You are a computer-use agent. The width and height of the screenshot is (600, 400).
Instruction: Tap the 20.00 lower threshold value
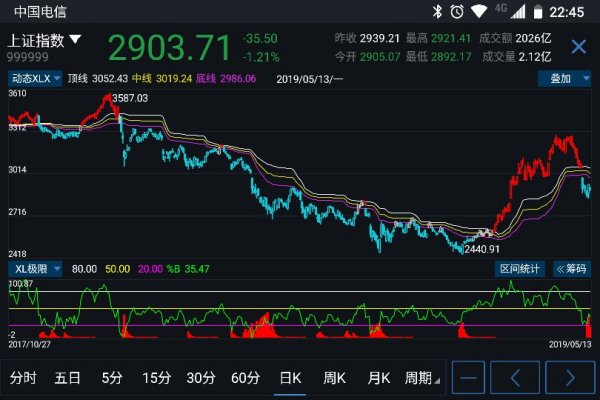(150, 269)
